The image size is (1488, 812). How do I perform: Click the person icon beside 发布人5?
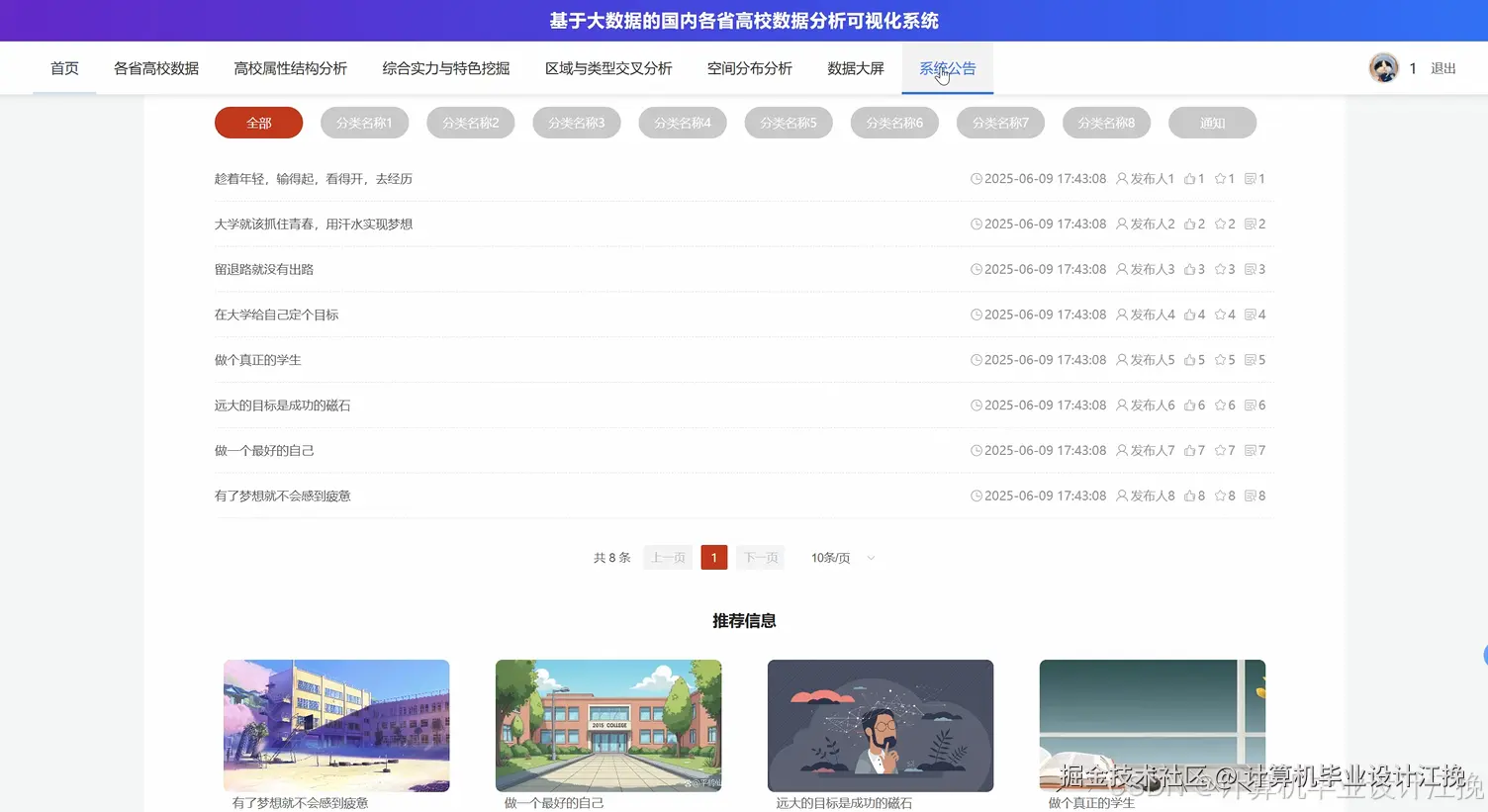(1122, 360)
